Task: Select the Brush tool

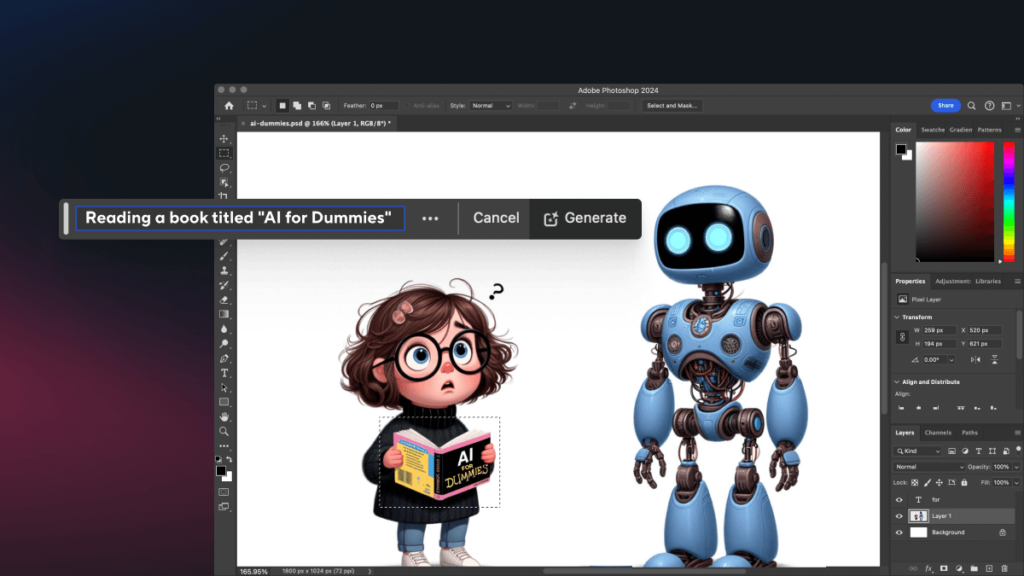Action: click(224, 256)
